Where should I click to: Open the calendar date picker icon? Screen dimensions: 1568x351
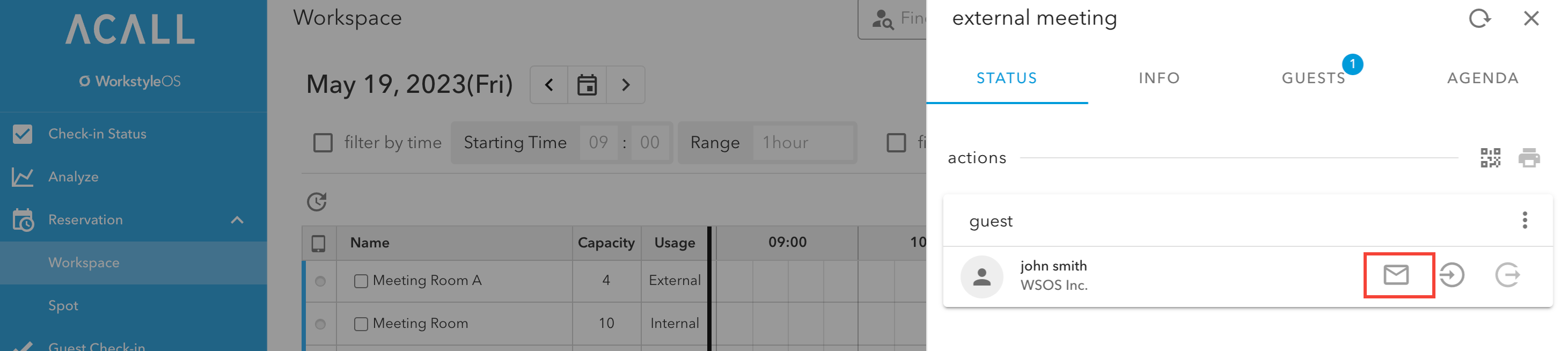pos(587,85)
